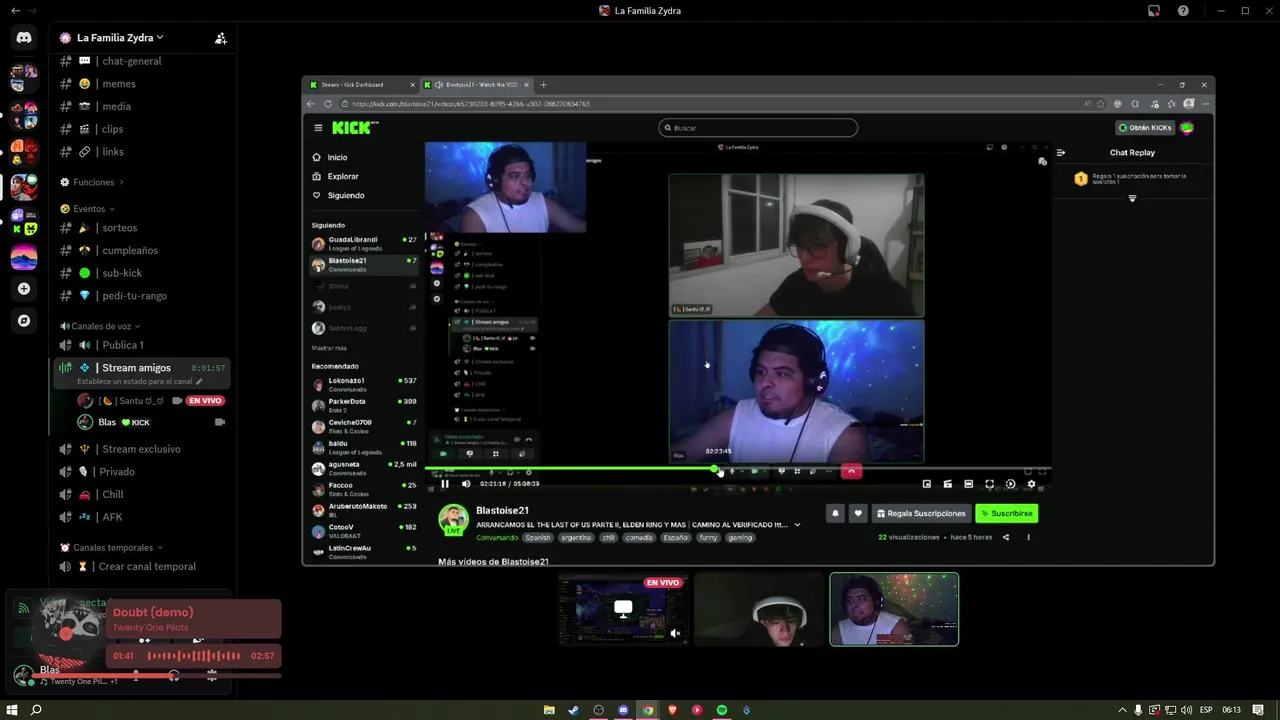Open GuadaLibrandi channel in Siguiendo list

click(364, 243)
